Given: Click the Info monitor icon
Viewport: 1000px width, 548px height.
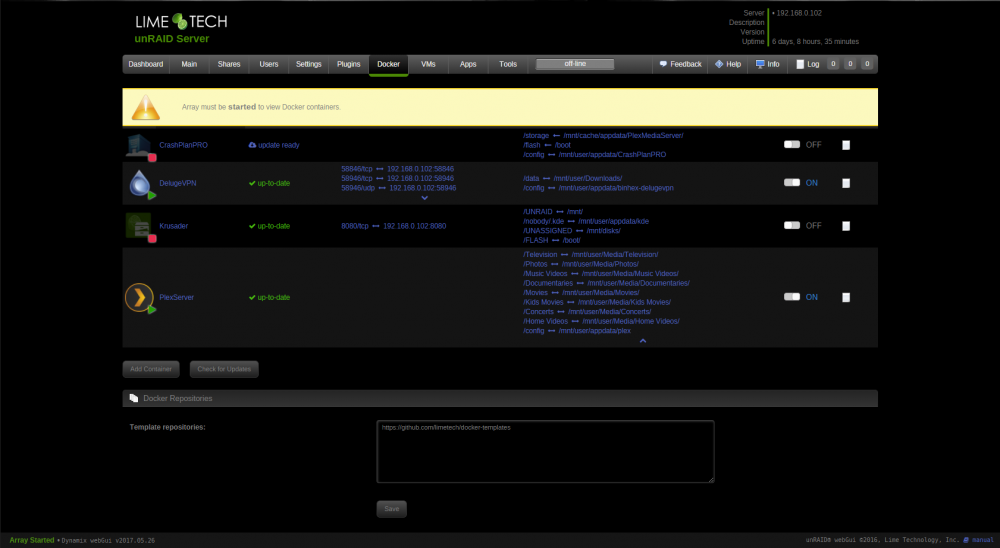Looking at the screenshot, I should [x=760, y=64].
